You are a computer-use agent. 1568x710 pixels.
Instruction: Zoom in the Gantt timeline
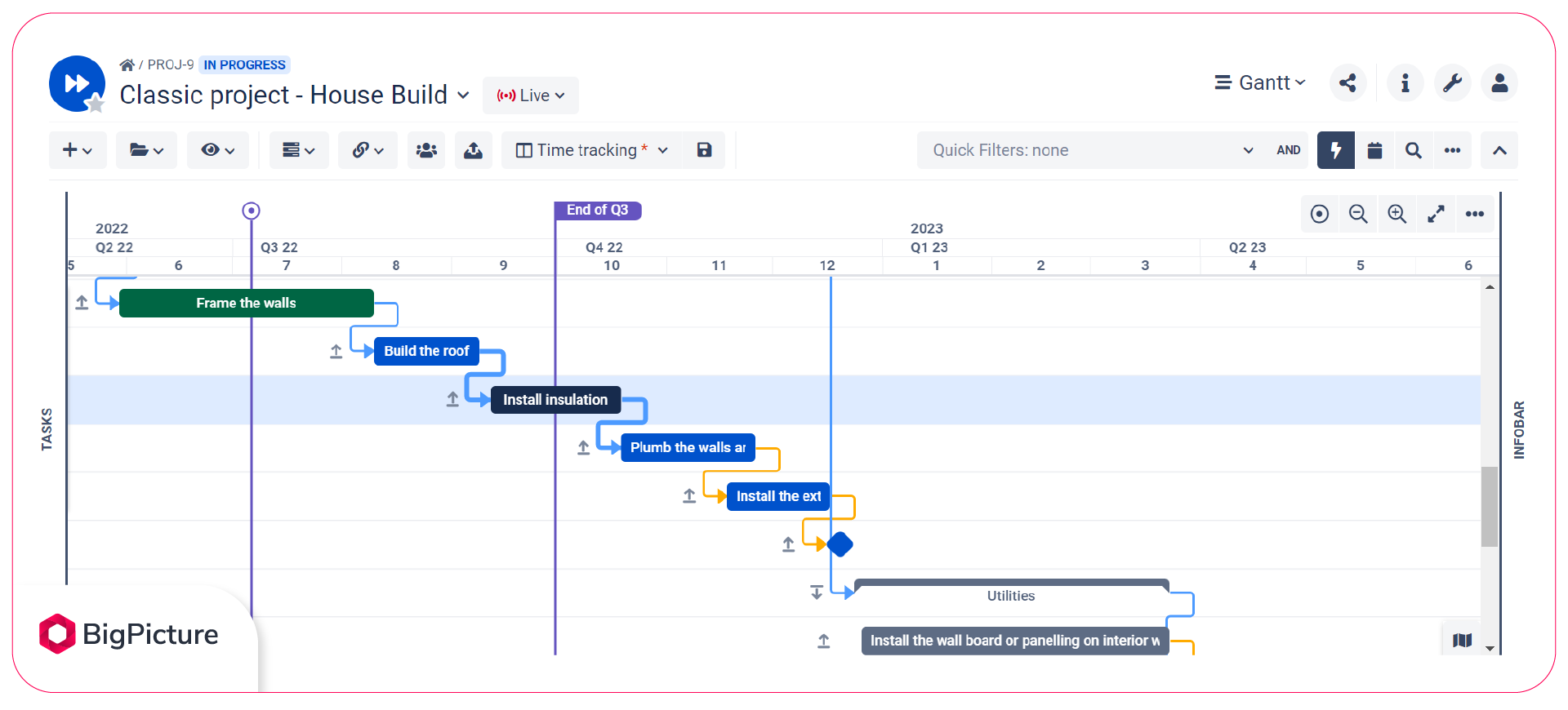point(1397,214)
